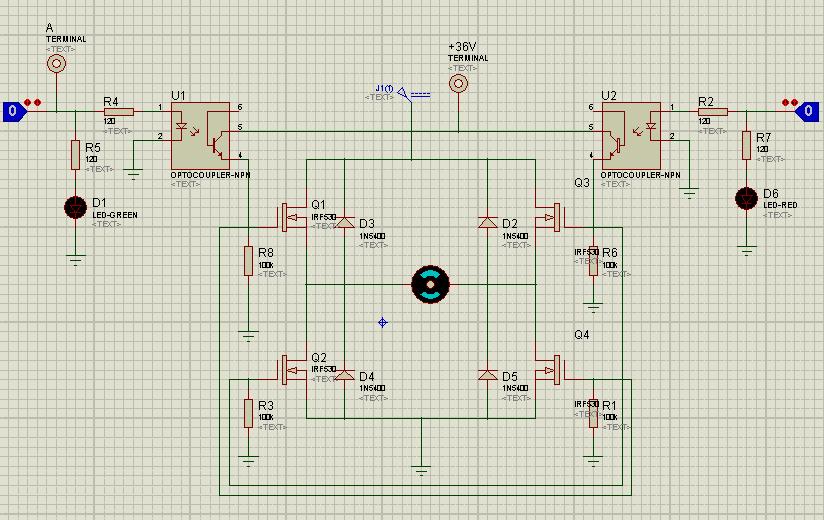Image resolution: width=824 pixels, height=520 pixels.
Task: Select resistor R2 next to U2
Action: tap(713, 112)
